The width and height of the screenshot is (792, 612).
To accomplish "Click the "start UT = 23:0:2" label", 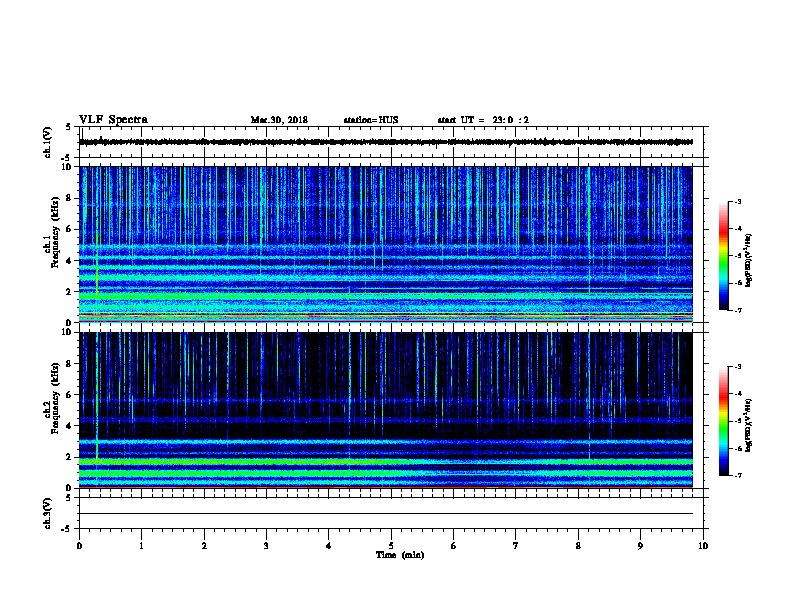I will coord(483,120).
